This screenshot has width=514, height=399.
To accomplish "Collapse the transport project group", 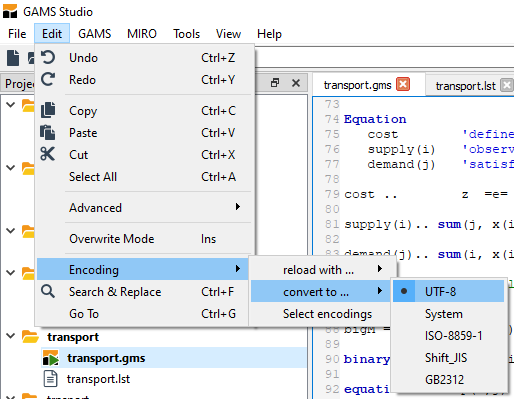I will pyautogui.click(x=11, y=336).
